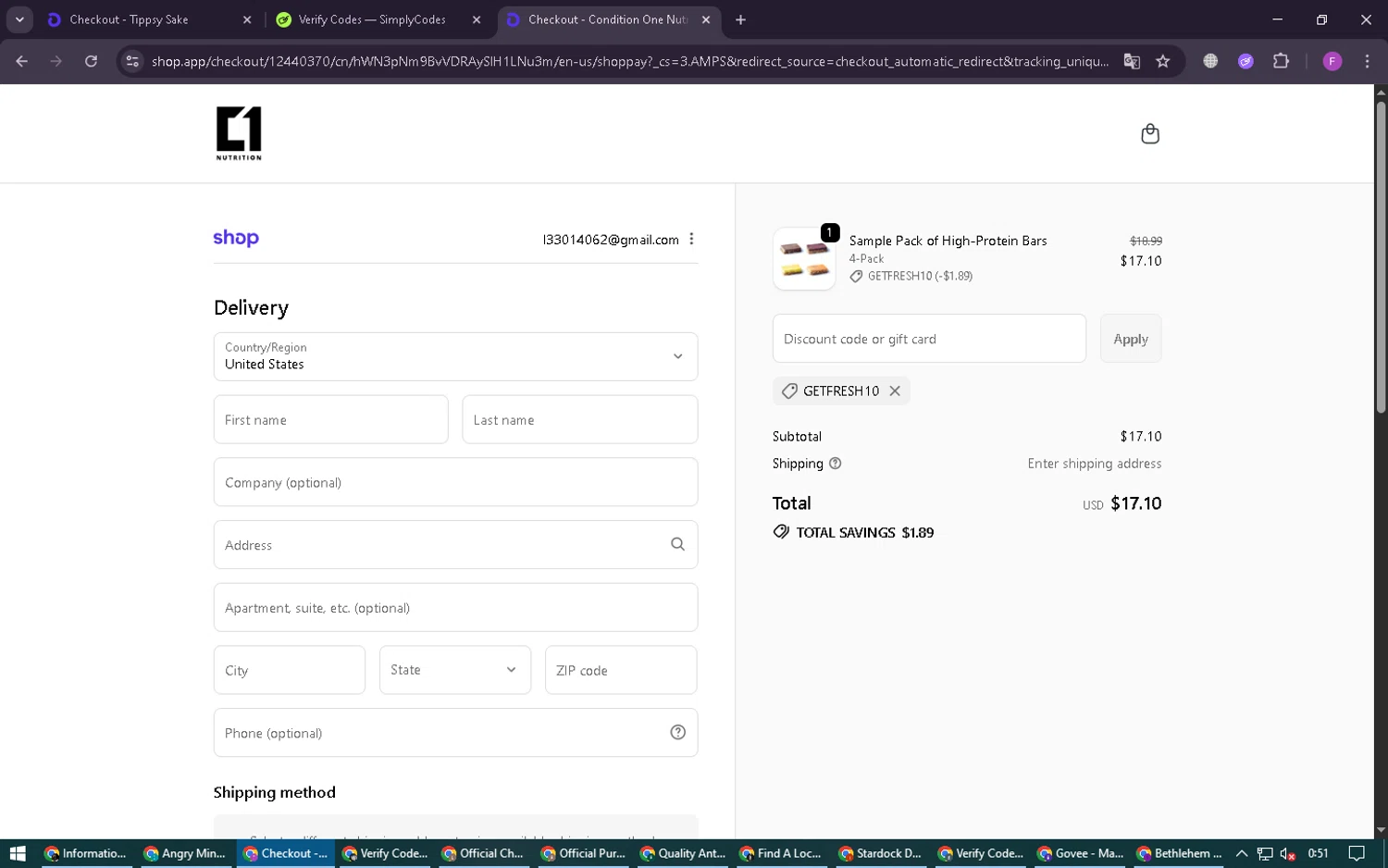Show phone number help tooltip

[677, 732]
